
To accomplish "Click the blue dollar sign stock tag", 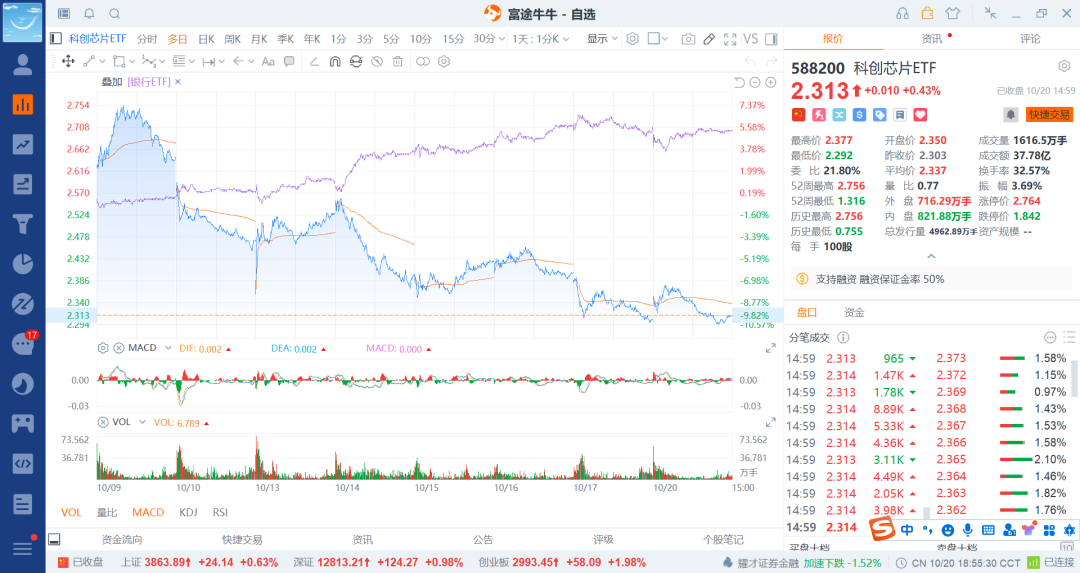I will coord(859,114).
